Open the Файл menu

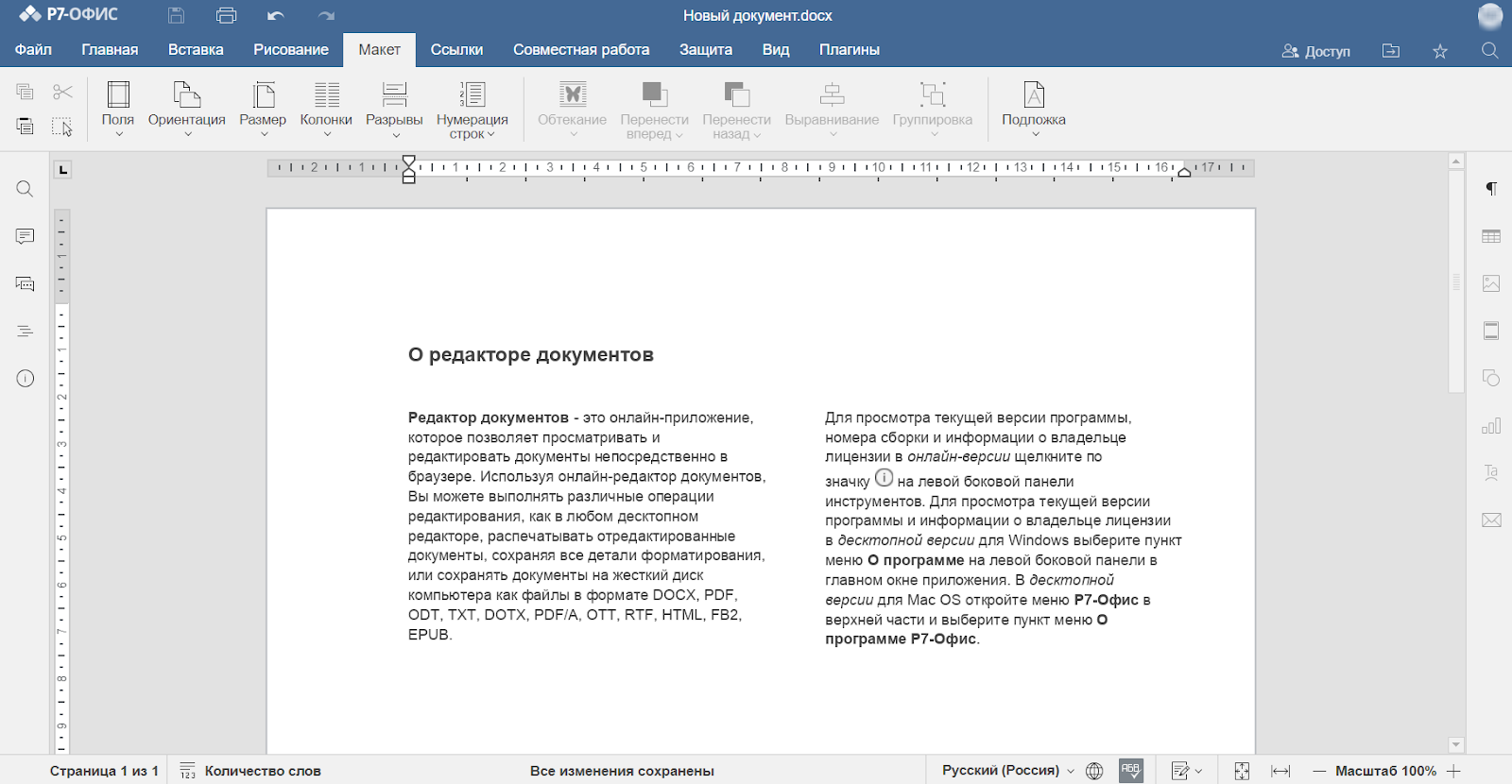33,50
